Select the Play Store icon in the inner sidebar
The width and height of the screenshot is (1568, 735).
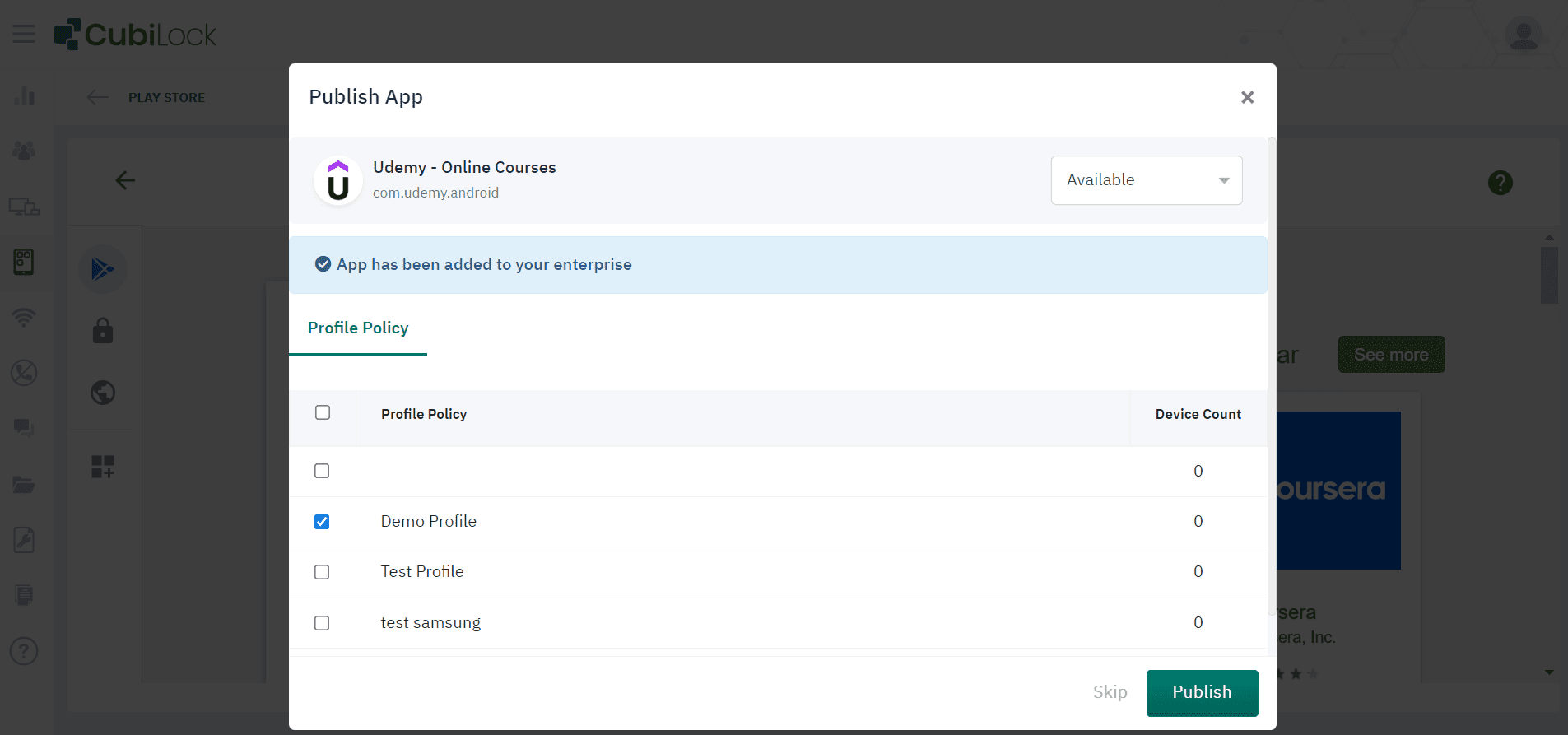pos(103,269)
